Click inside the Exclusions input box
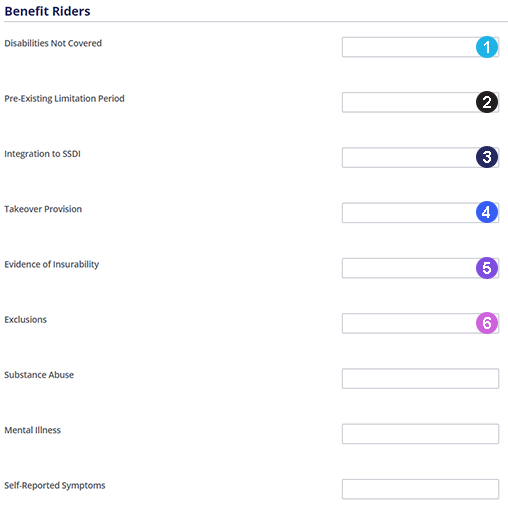508x514 pixels. (420, 323)
